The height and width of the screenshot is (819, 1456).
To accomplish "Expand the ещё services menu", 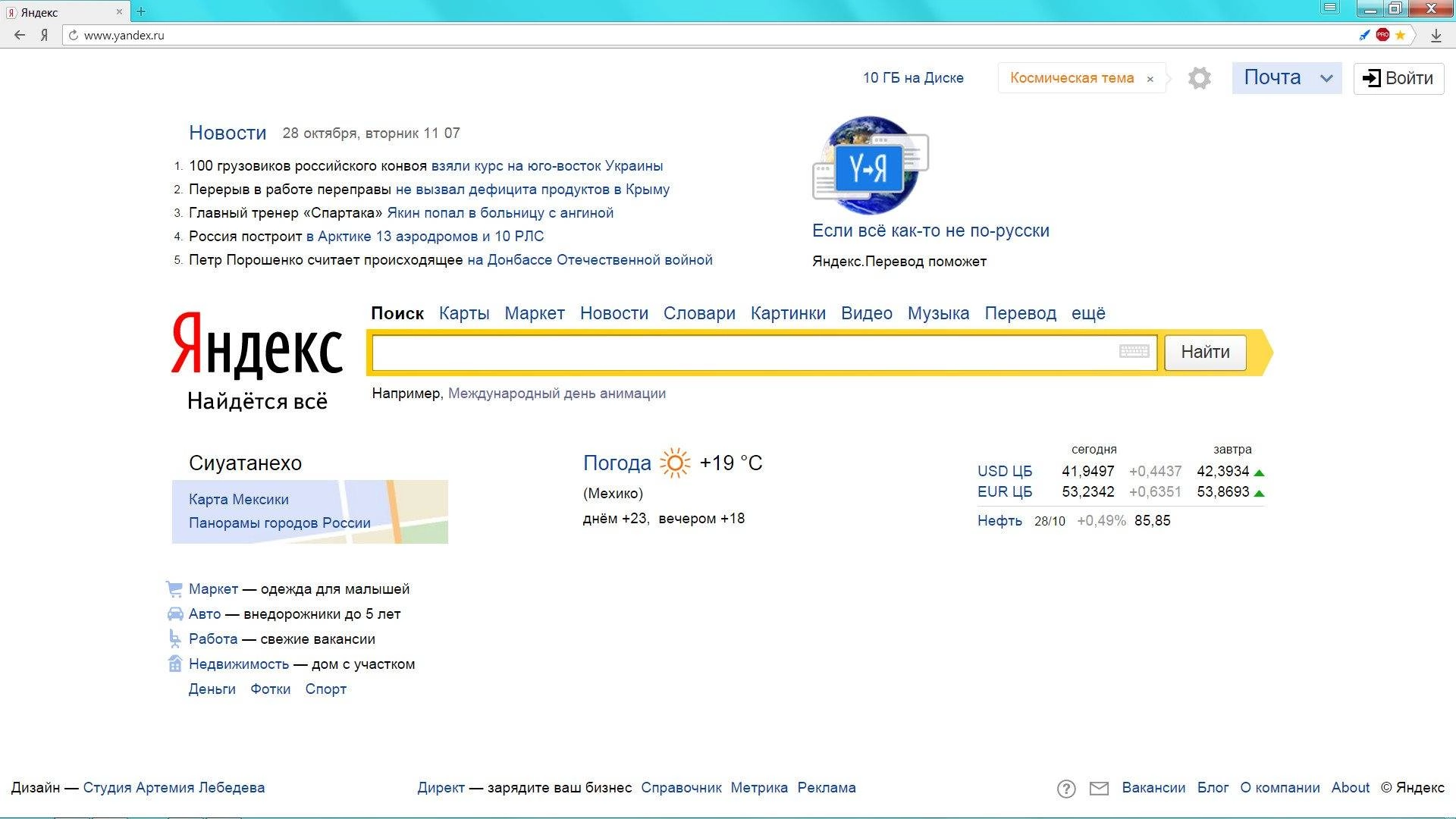I will click(x=1088, y=313).
